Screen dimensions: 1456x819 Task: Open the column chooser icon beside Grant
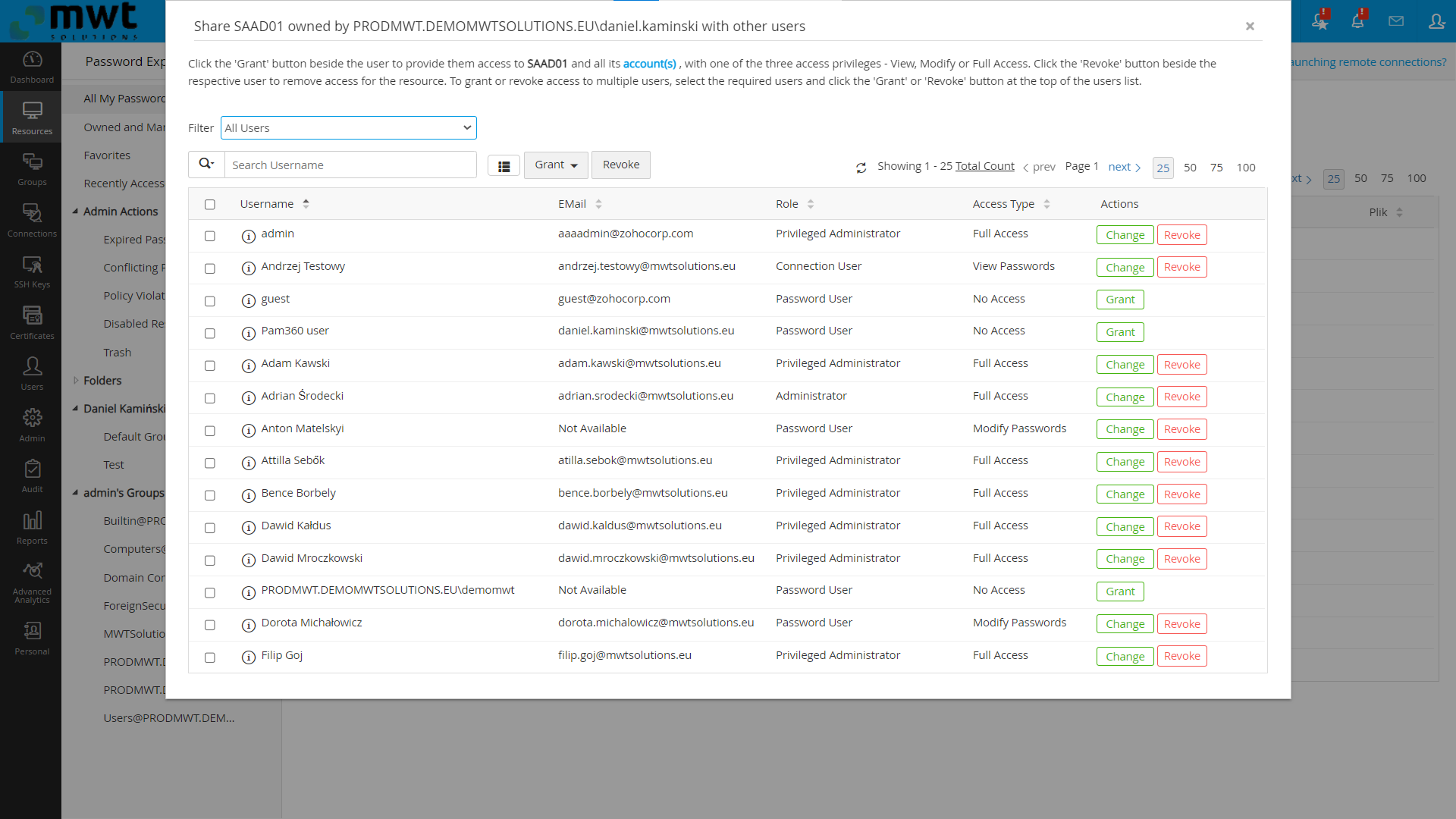(504, 165)
